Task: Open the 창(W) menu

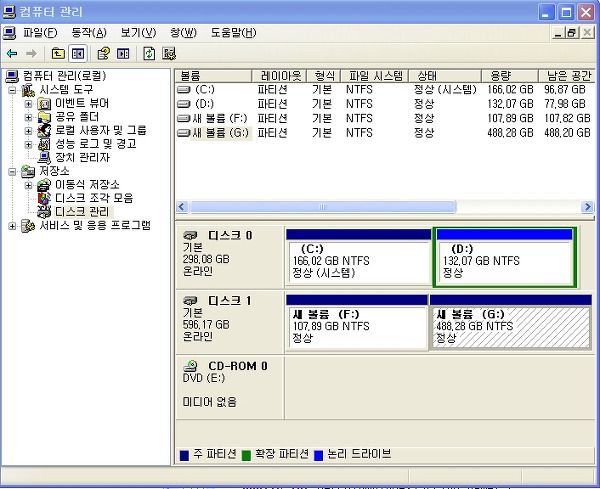Action: (183, 33)
